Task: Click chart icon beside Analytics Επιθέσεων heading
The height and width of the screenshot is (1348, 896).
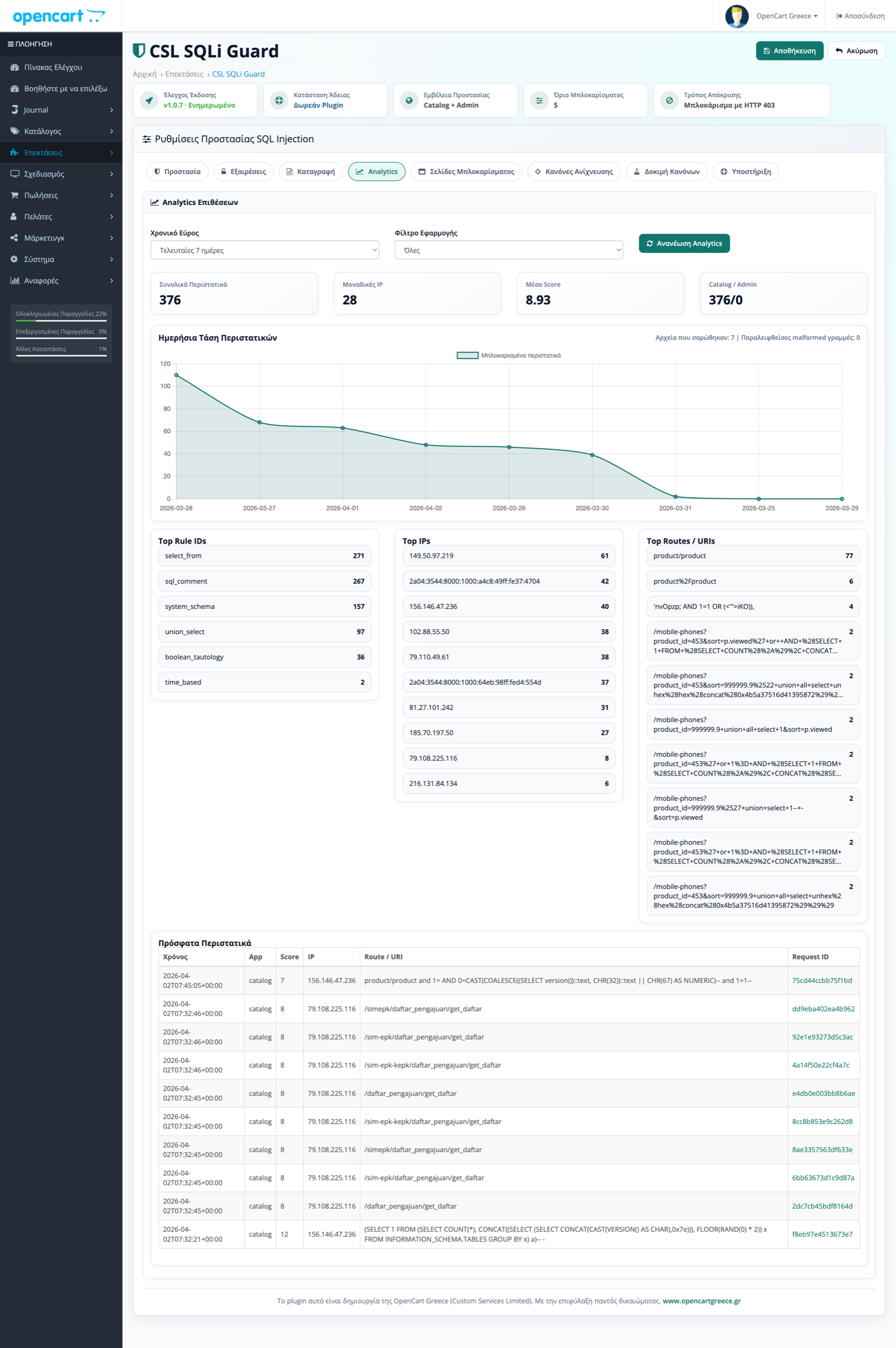Action: coord(154,202)
